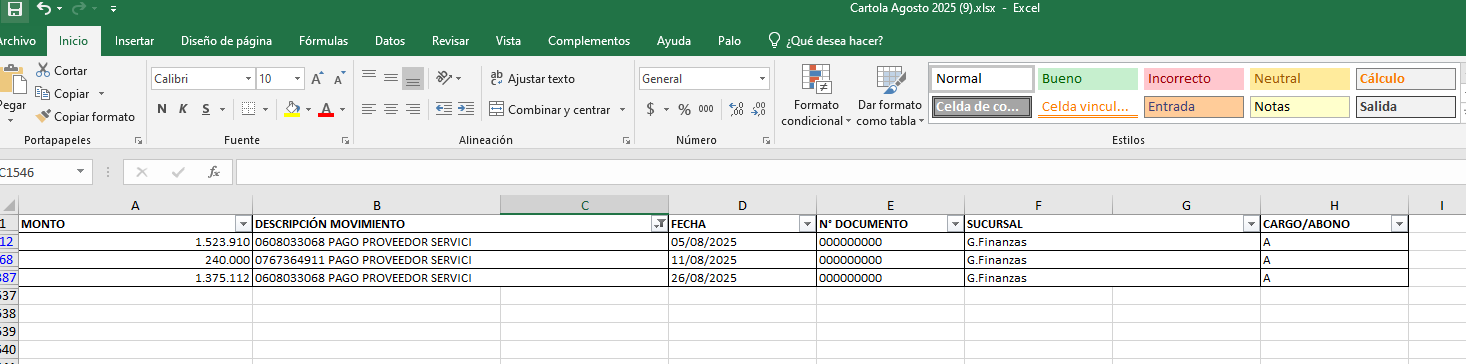
Task: Apply fill color using the paint bucket
Action: [292, 109]
